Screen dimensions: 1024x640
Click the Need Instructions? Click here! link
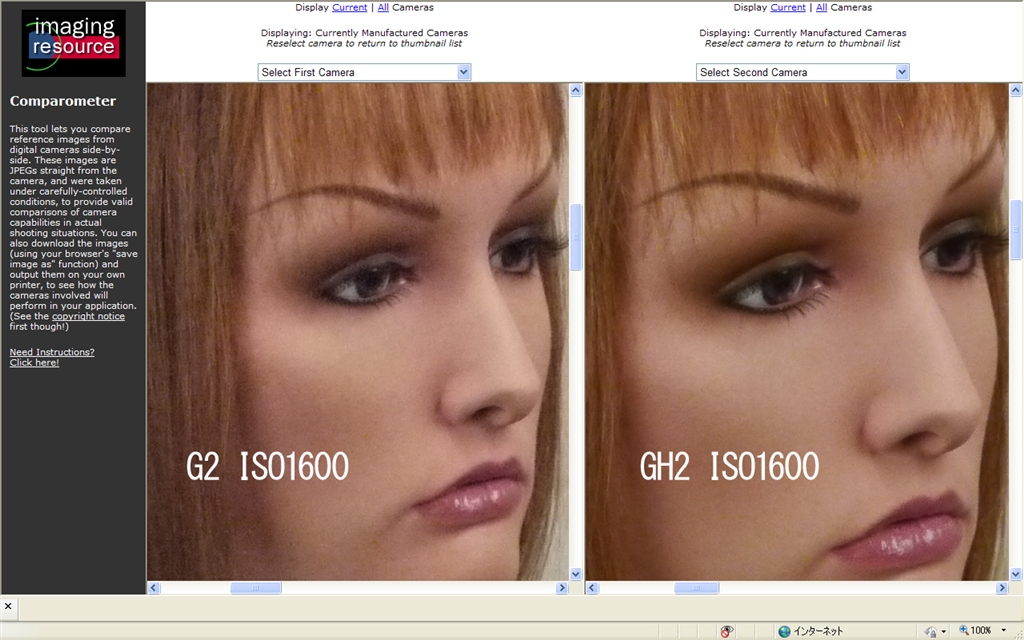(52, 357)
